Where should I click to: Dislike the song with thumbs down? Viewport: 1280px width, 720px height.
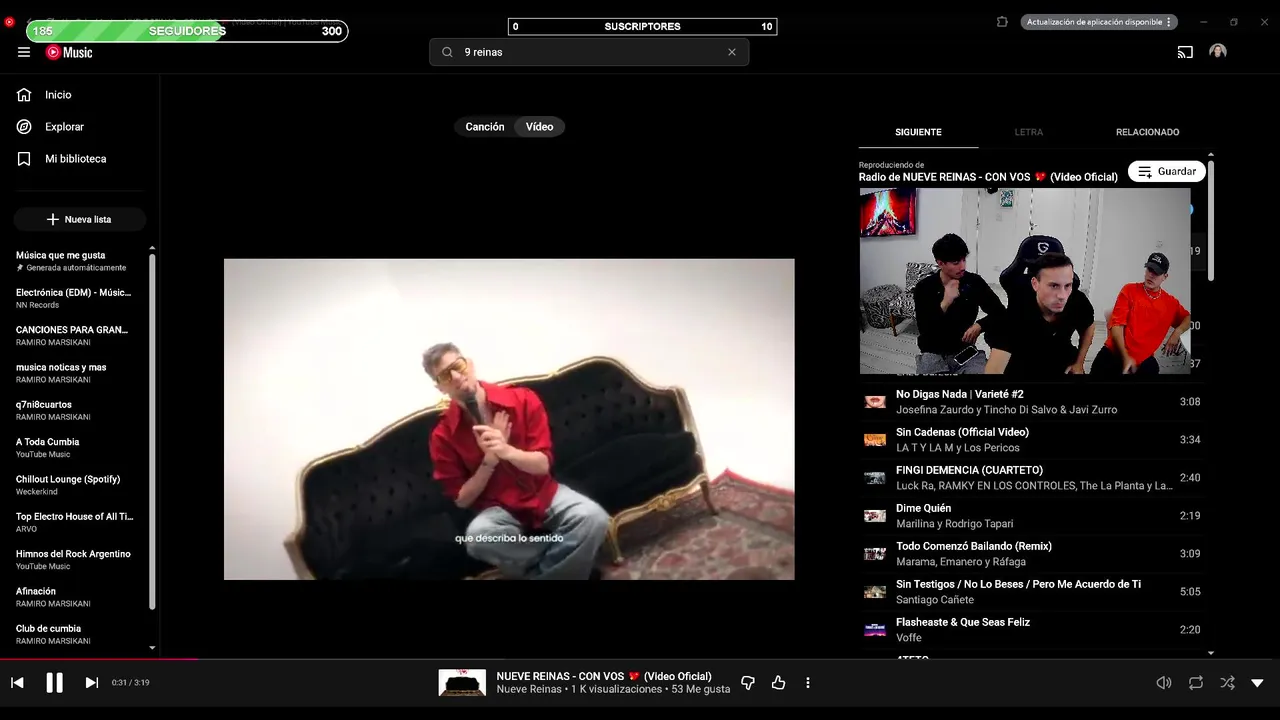747,683
